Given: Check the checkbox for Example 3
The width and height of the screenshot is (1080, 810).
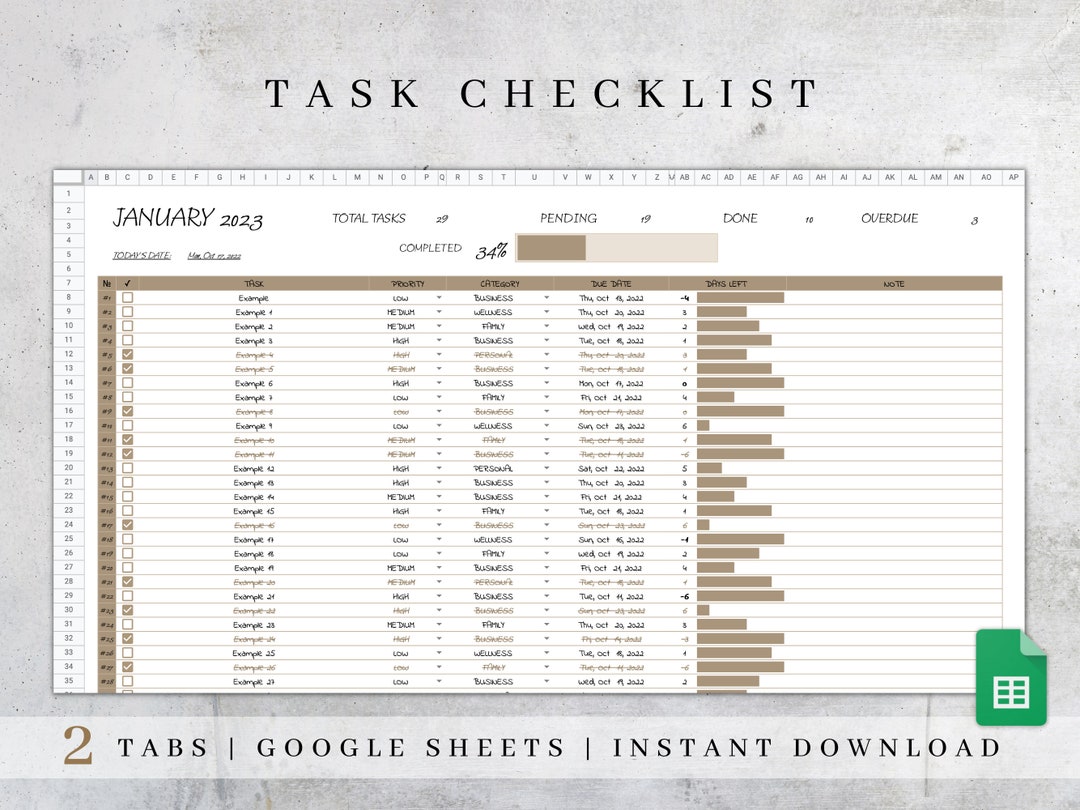Looking at the screenshot, I should click(x=127, y=340).
